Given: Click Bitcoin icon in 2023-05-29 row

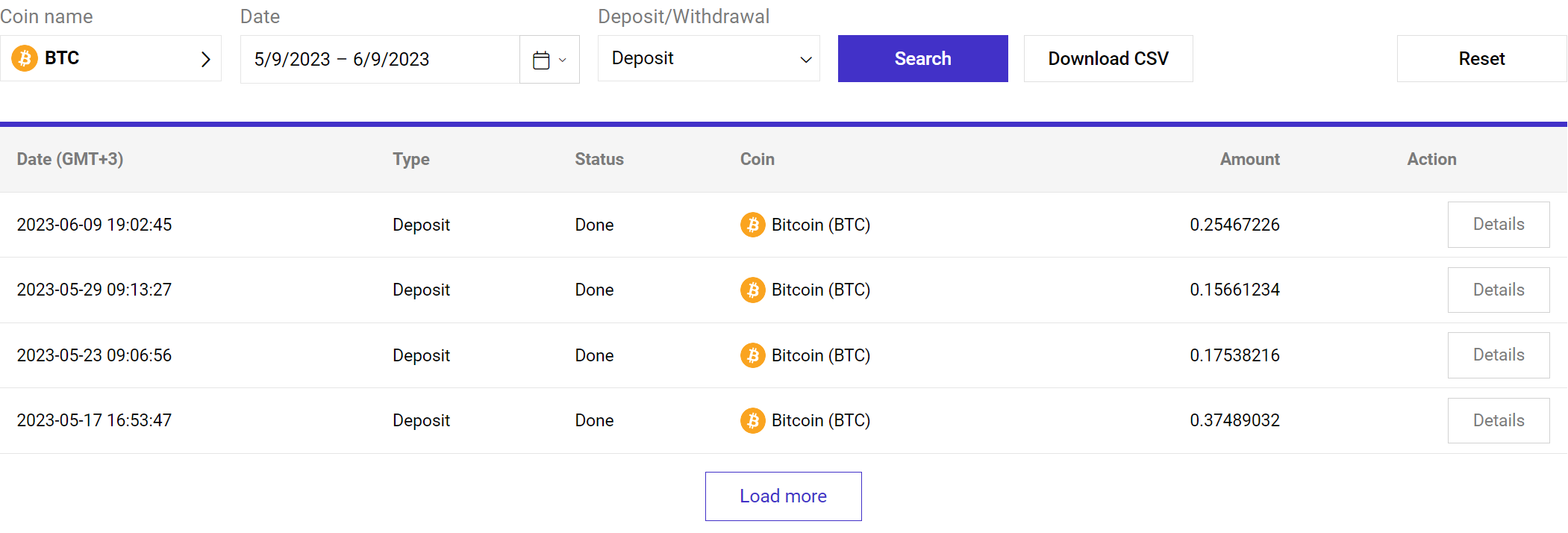Looking at the screenshot, I should tap(752, 290).
